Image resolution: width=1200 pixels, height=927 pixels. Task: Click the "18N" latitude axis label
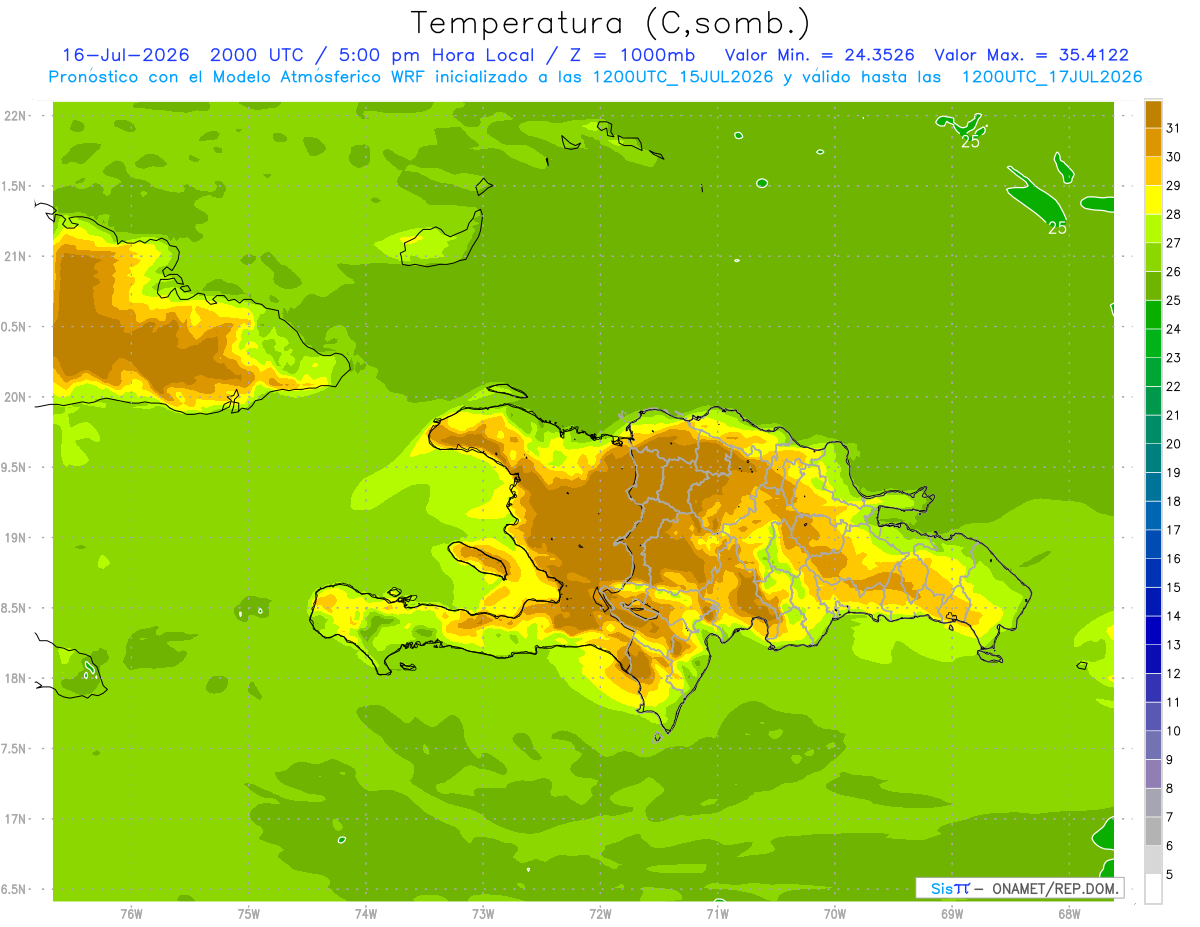pos(16,679)
